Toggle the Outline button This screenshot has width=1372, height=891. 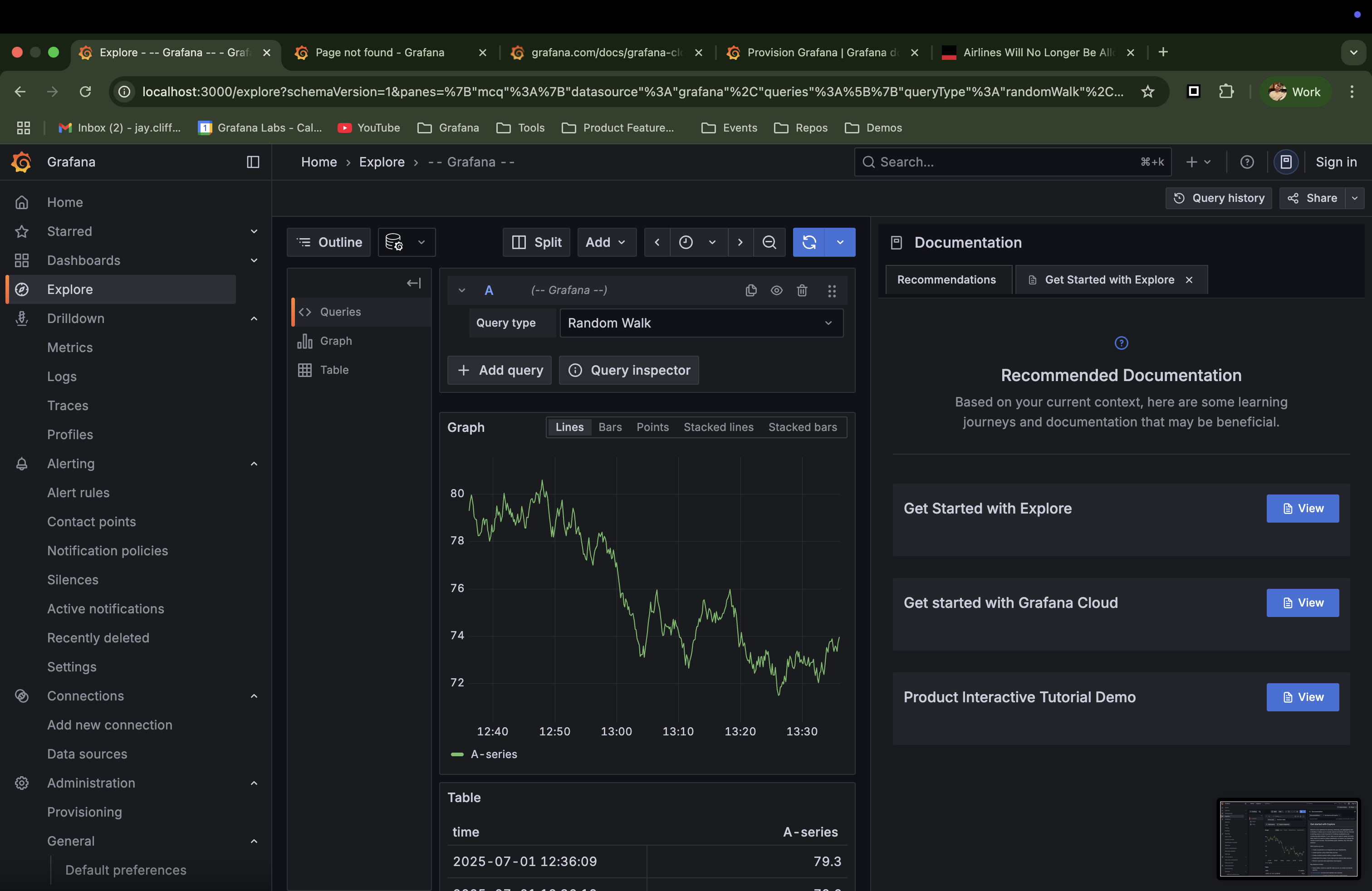[328, 242]
